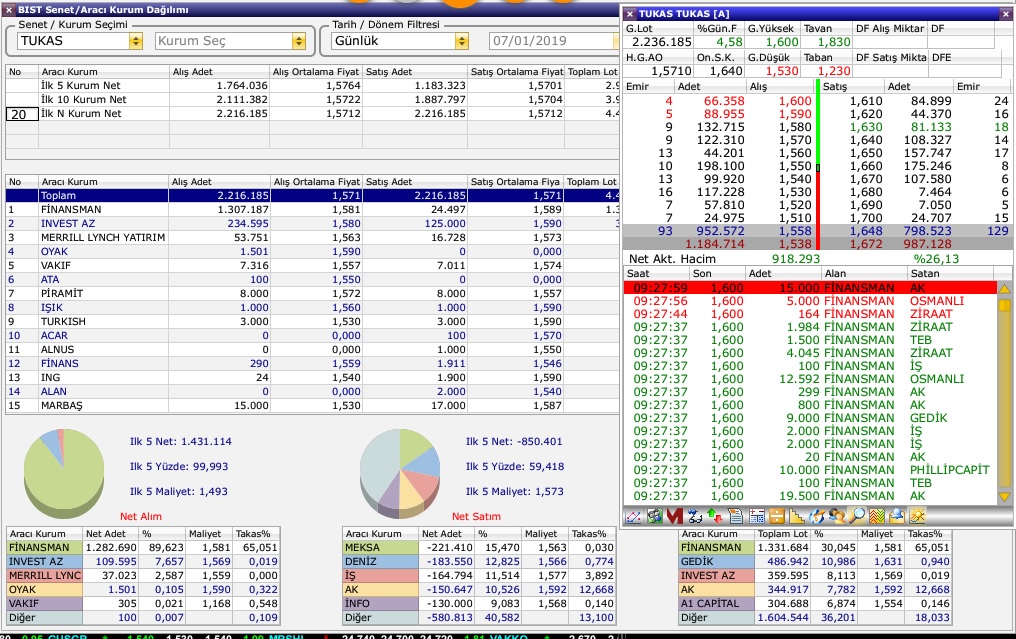Click the red-green zigzag chart icon
1016x639 pixels.
click(877, 517)
